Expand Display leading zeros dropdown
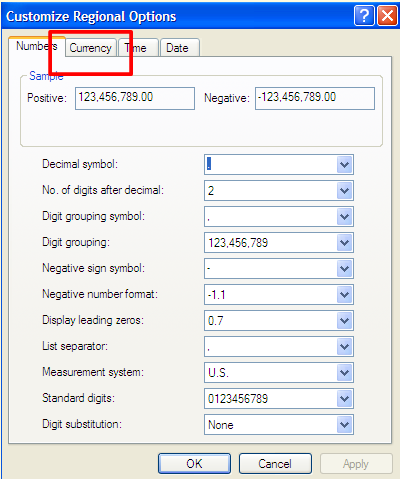Viewport: 400px width, 479px height. [x=344, y=321]
